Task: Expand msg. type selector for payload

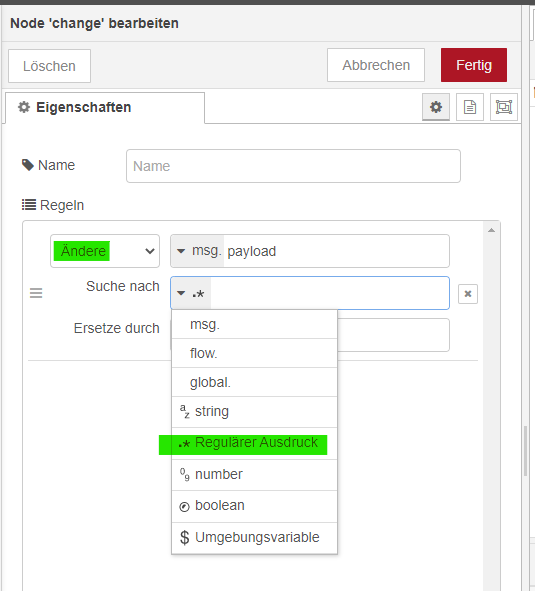Action: pyautogui.click(x=197, y=251)
